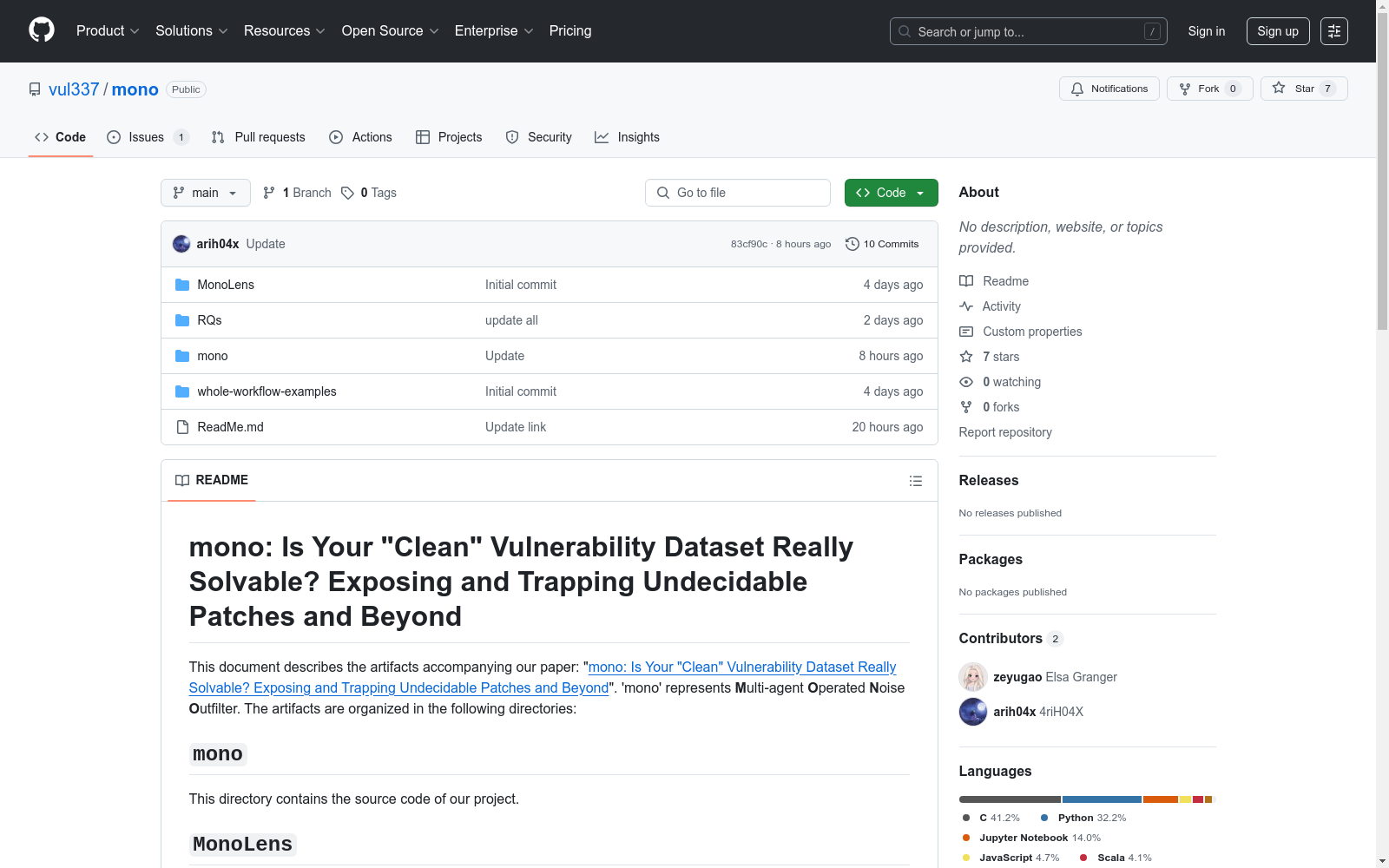Click the forks icon in About

pos(966,407)
